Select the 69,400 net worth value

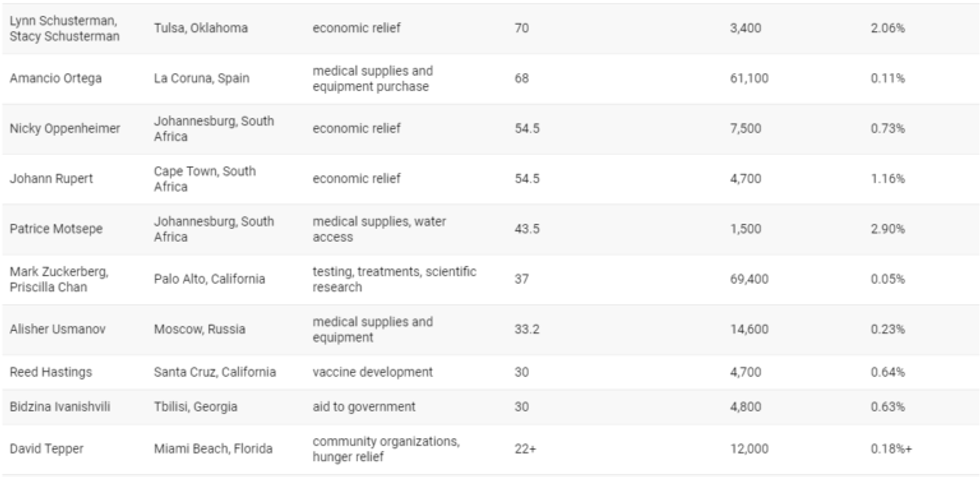pyautogui.click(x=749, y=279)
